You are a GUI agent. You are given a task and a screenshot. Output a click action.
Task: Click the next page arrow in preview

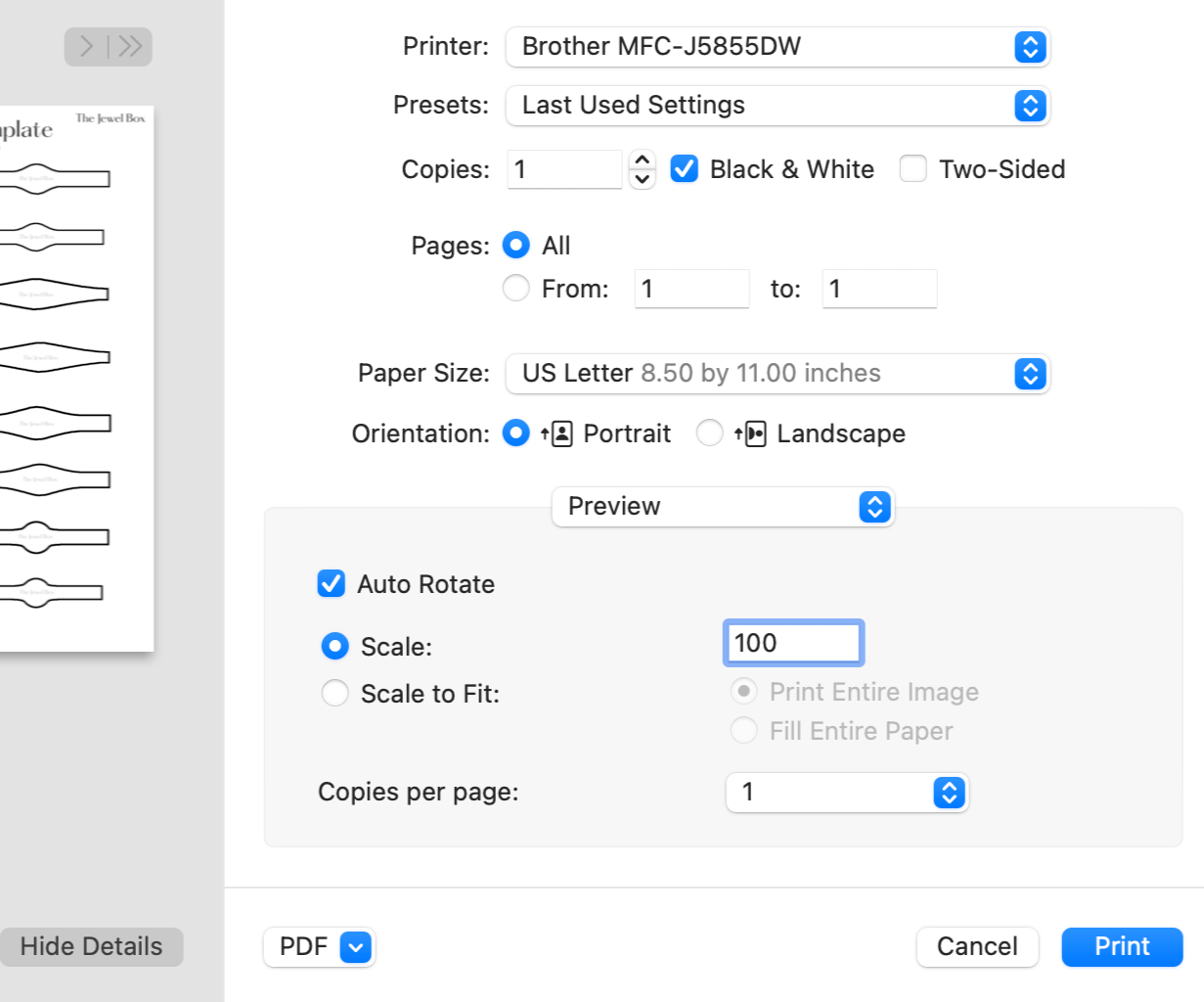click(x=87, y=46)
